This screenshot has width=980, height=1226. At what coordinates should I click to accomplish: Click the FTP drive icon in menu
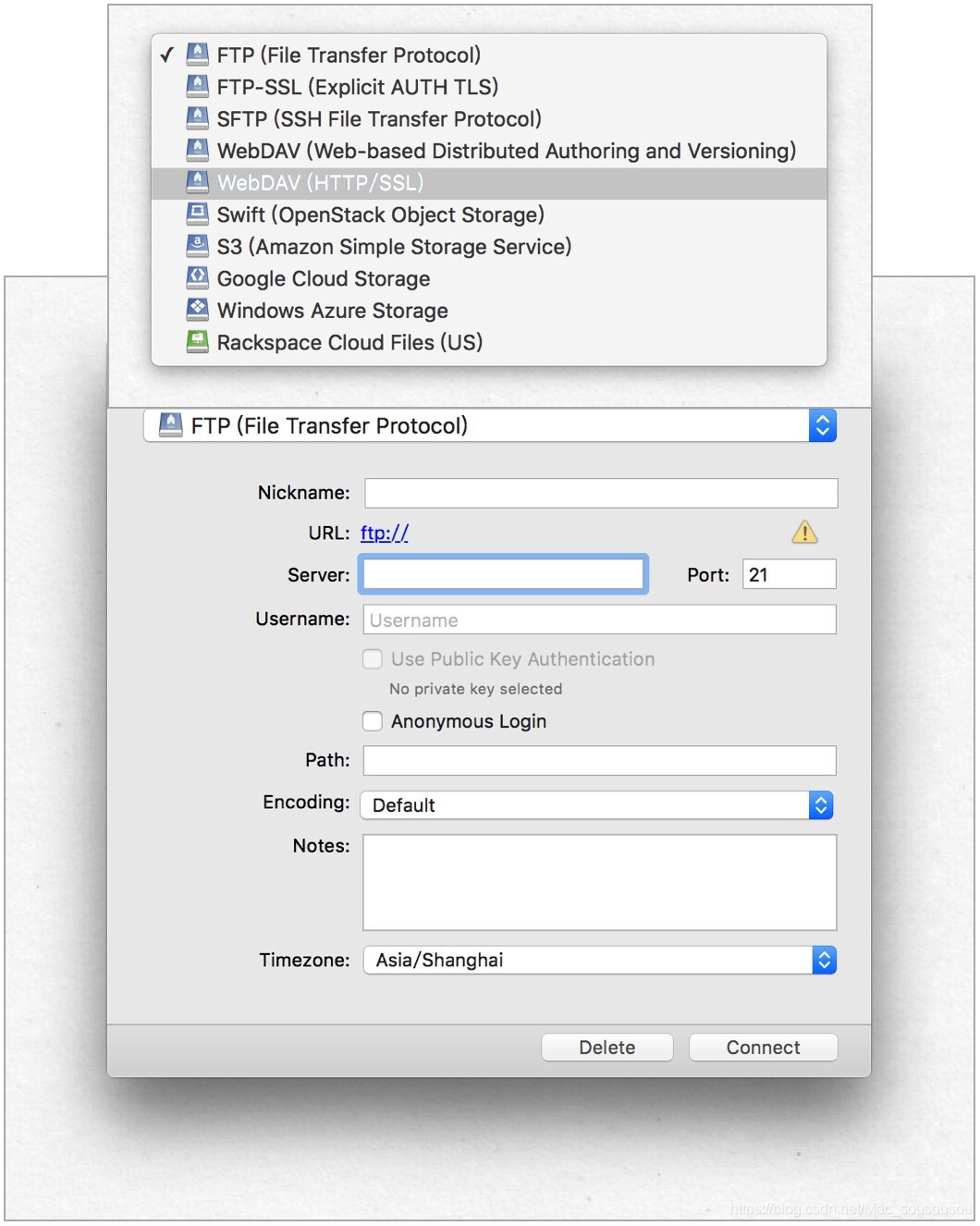point(197,54)
